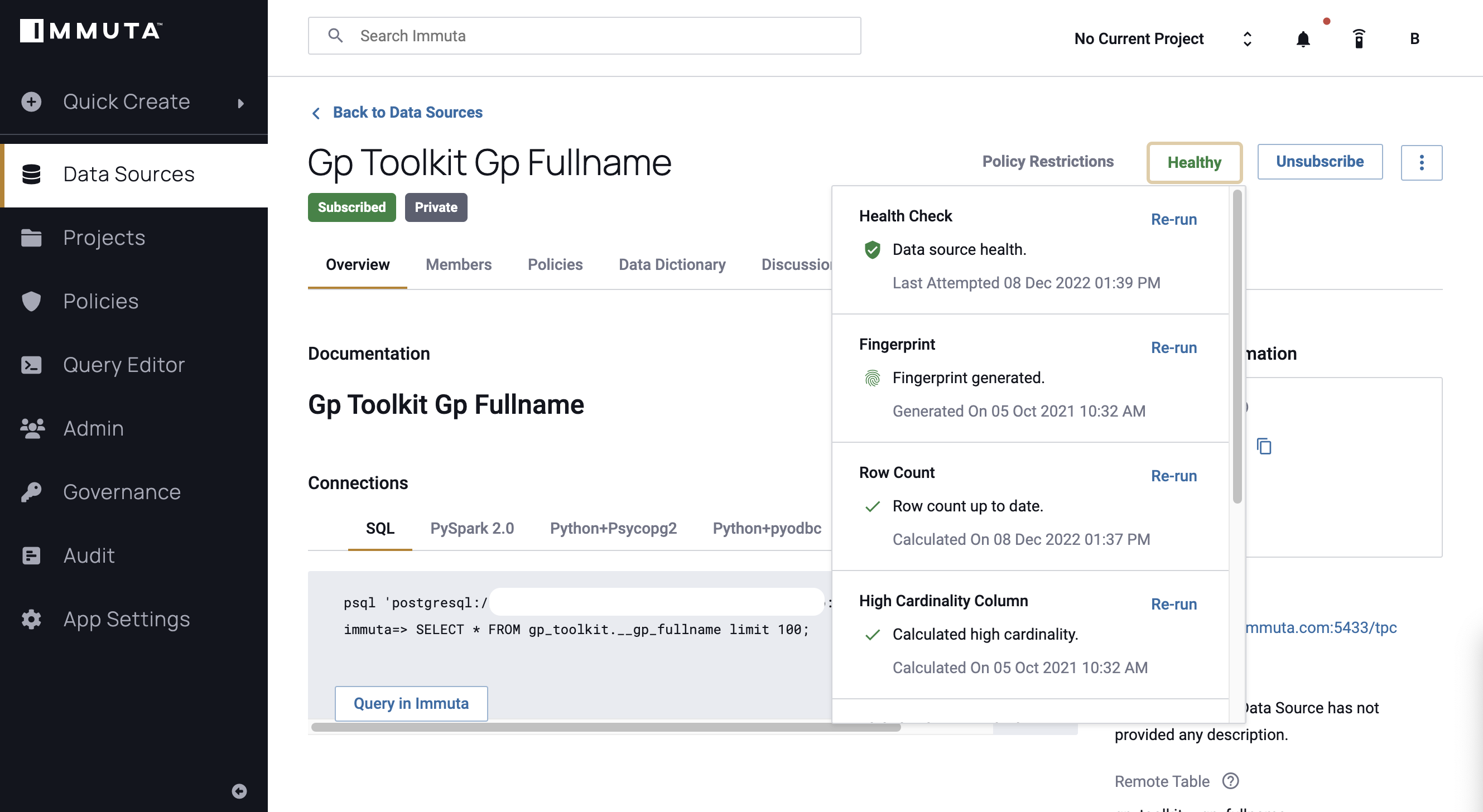Click the Row count checkmark icon
The width and height of the screenshot is (1483, 812).
[872, 506]
